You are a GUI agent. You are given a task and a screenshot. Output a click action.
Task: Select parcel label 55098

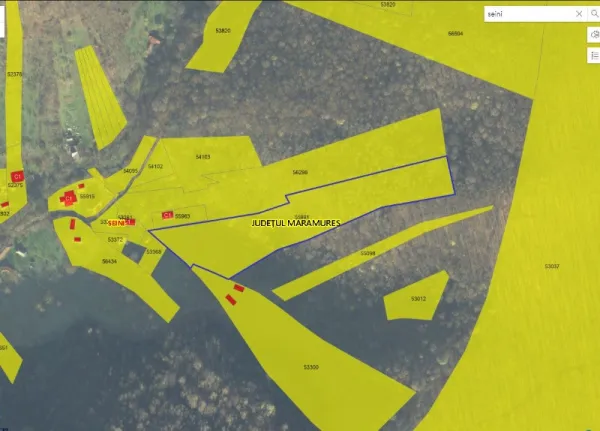[x=368, y=253]
